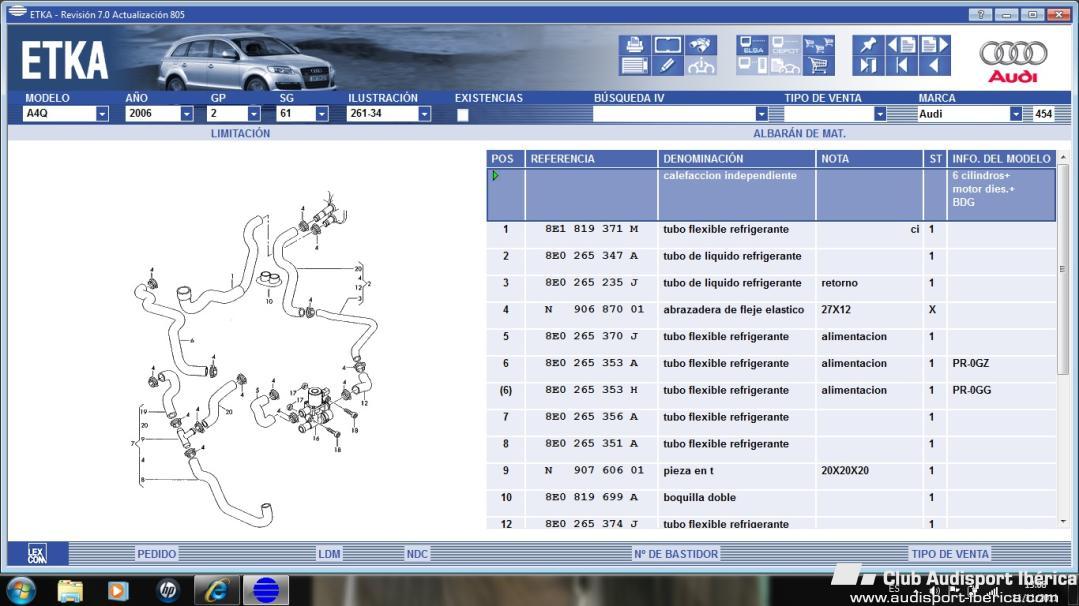The height and width of the screenshot is (606, 1079).
Task: Open the multiple shopping carts icon
Action: pos(818,45)
